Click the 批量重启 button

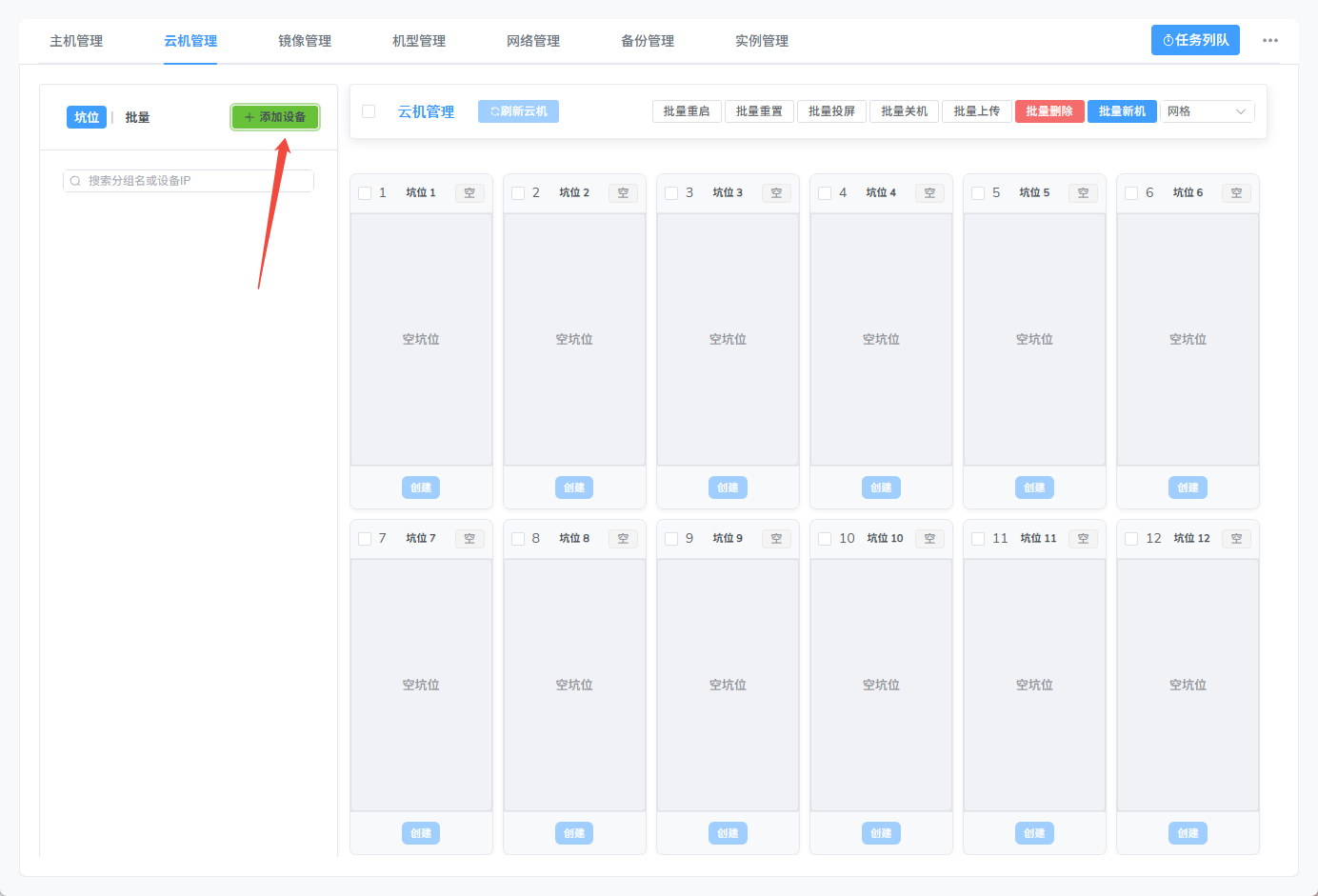tap(687, 110)
